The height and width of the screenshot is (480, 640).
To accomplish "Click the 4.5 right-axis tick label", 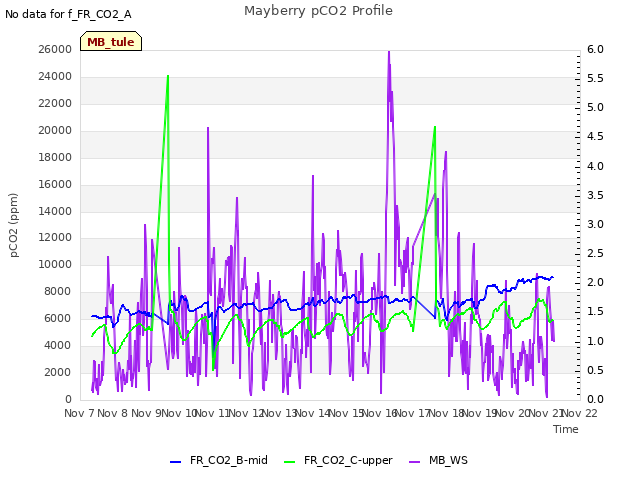I will pyautogui.click(x=595, y=136).
